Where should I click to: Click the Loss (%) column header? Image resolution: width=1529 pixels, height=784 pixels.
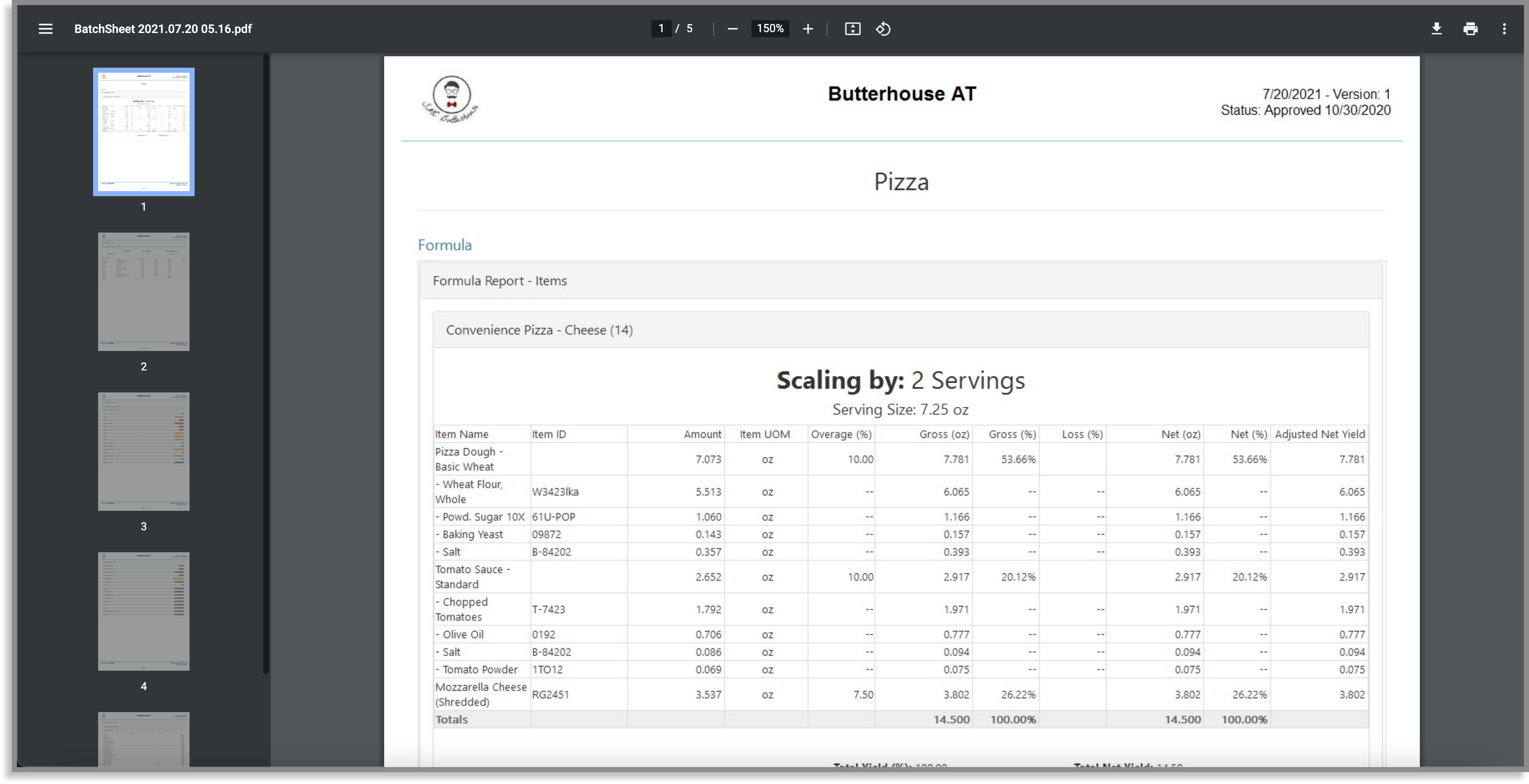(1082, 434)
